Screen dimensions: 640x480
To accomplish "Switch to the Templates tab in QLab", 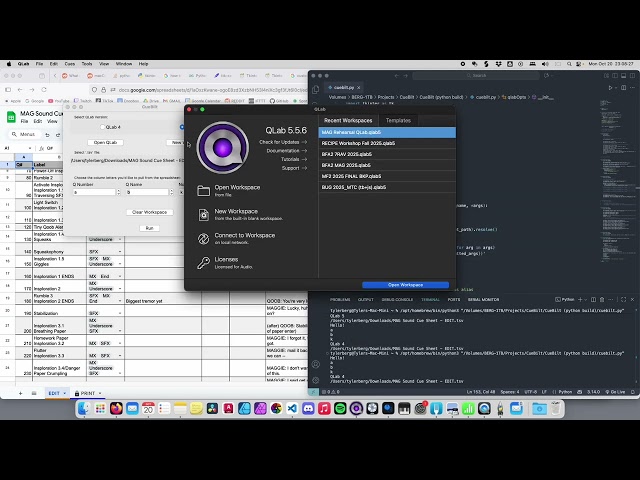I will point(398,120).
